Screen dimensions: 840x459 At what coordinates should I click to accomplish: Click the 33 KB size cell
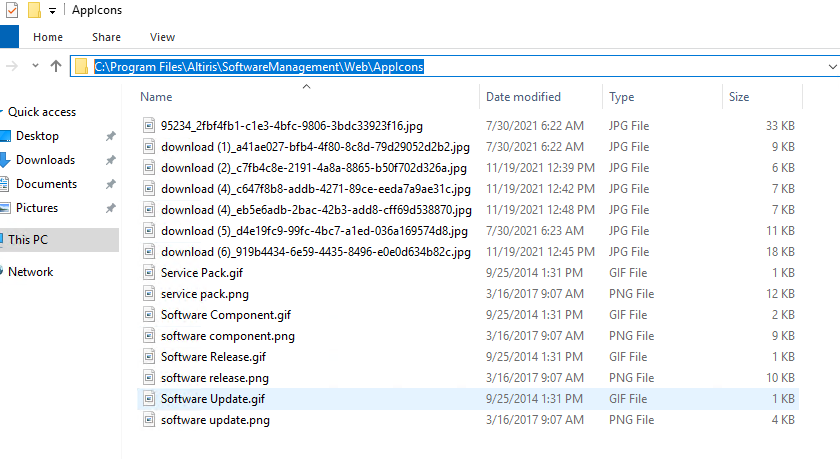point(780,126)
